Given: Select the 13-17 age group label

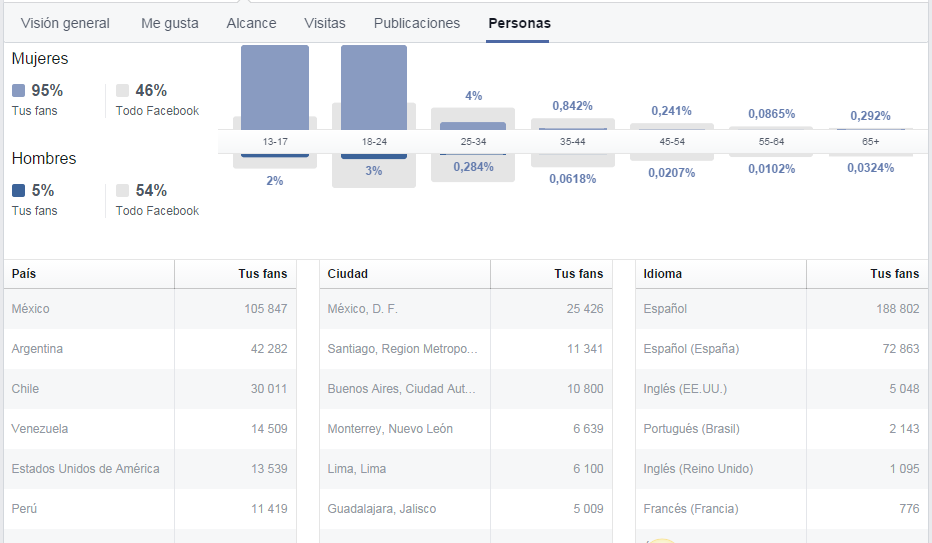Looking at the screenshot, I should pos(275,141).
